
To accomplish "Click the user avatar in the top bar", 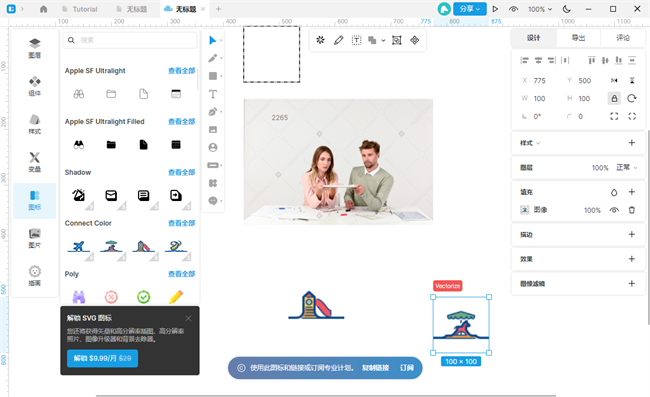I will [x=444, y=9].
